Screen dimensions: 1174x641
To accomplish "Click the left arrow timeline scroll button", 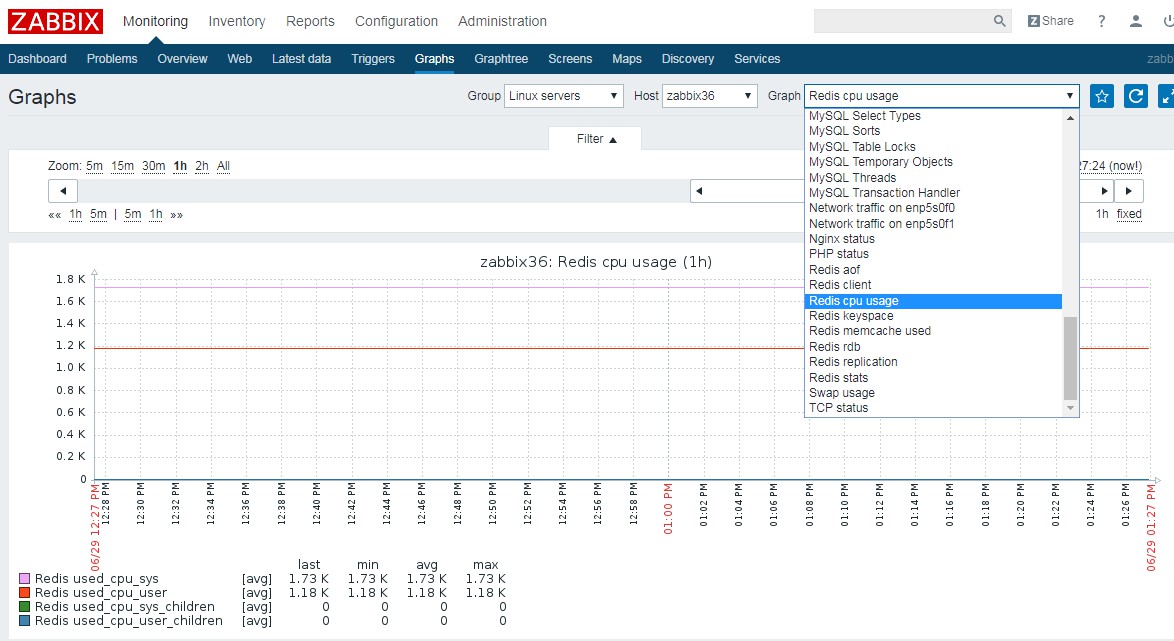I will [63, 191].
